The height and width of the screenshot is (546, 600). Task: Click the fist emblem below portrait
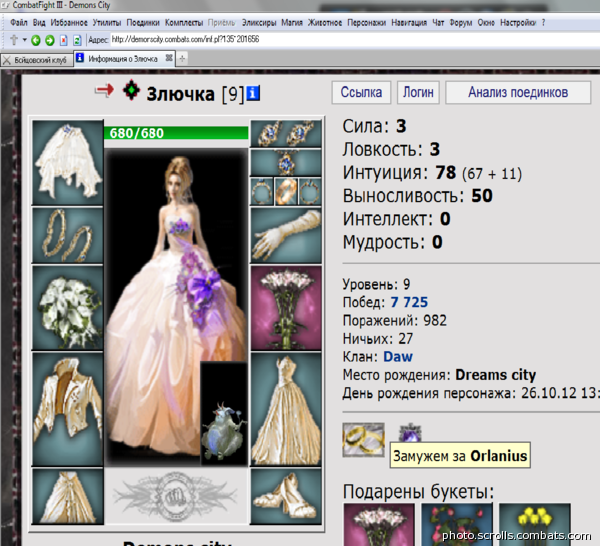pyautogui.click(x=176, y=497)
